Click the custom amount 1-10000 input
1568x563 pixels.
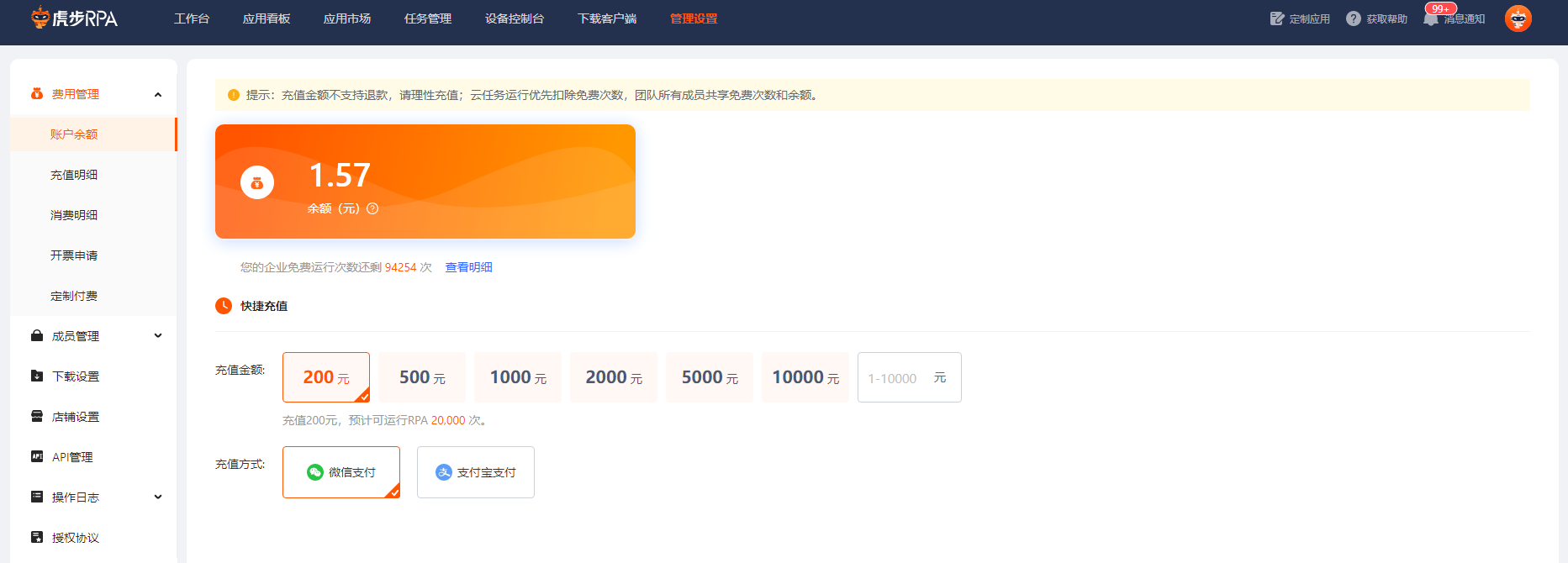click(909, 377)
